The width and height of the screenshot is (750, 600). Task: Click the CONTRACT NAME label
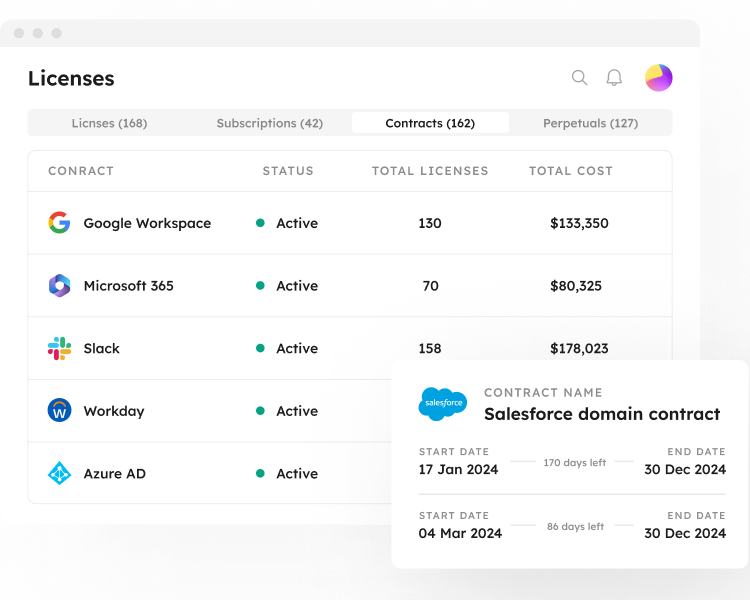point(543,392)
